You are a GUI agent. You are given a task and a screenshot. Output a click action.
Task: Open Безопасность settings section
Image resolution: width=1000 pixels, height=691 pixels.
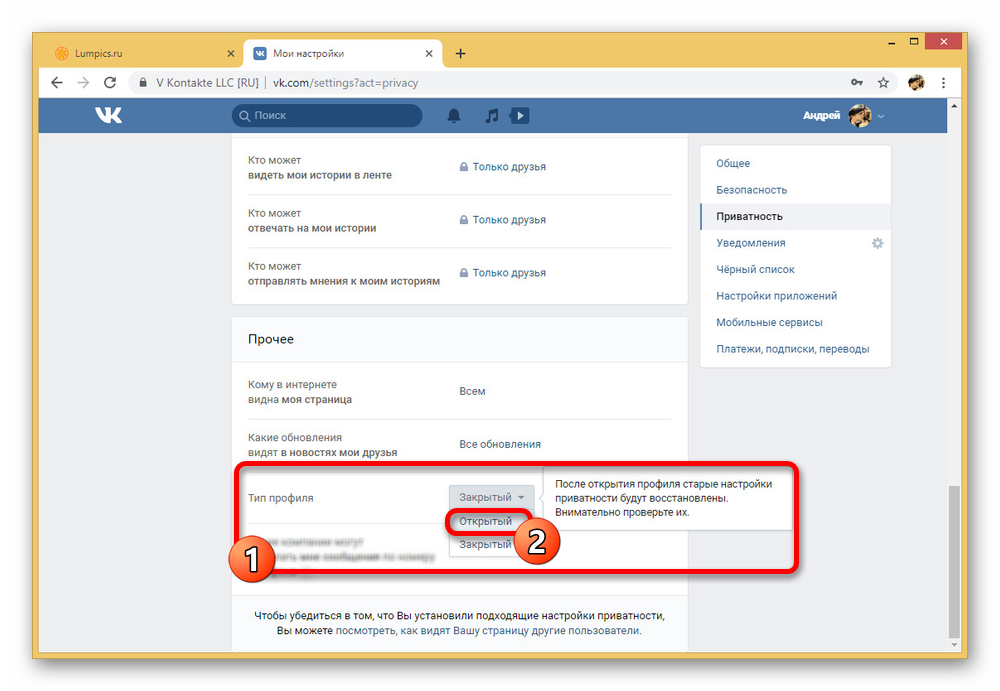[x=795, y=190]
